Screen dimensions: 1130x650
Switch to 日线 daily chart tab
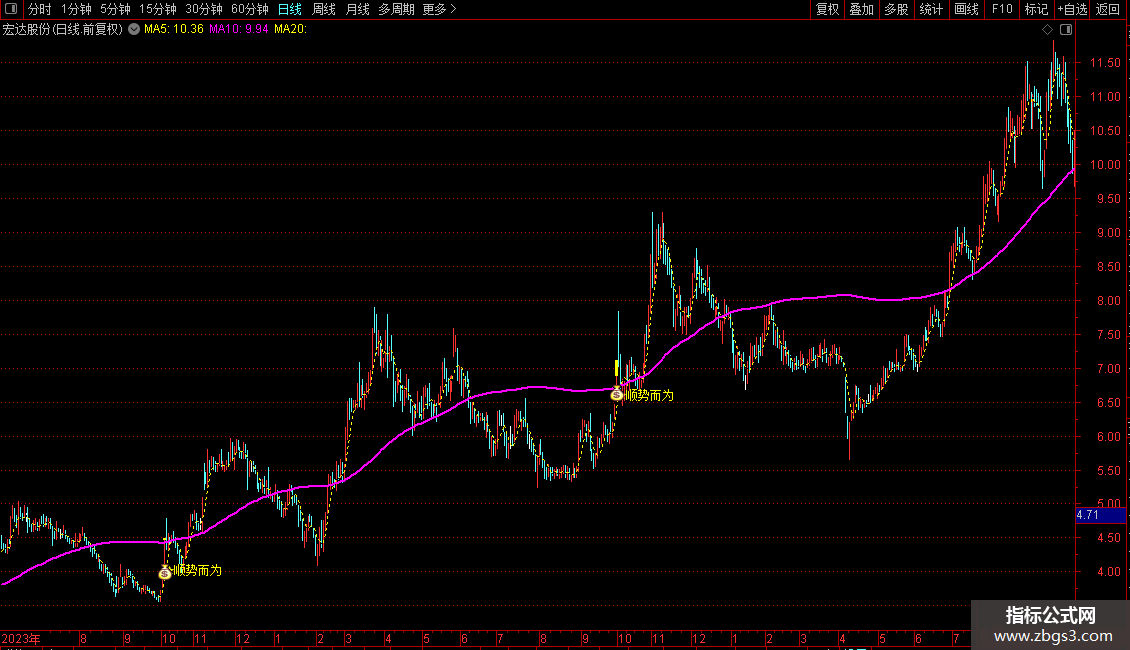tap(290, 9)
